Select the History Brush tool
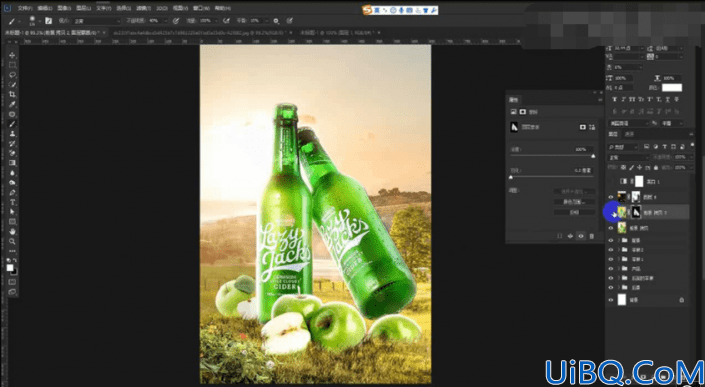This screenshot has height=387, width=705. tap(13, 143)
